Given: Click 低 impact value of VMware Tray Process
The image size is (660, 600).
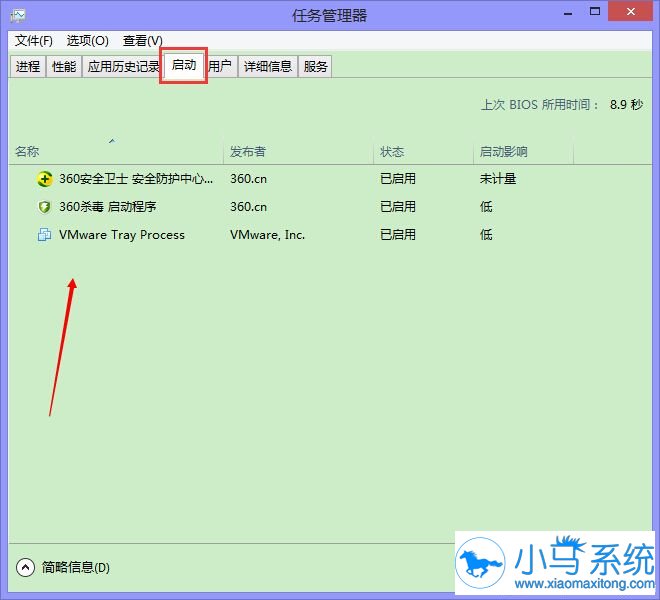Looking at the screenshot, I should pyautogui.click(x=486, y=235).
